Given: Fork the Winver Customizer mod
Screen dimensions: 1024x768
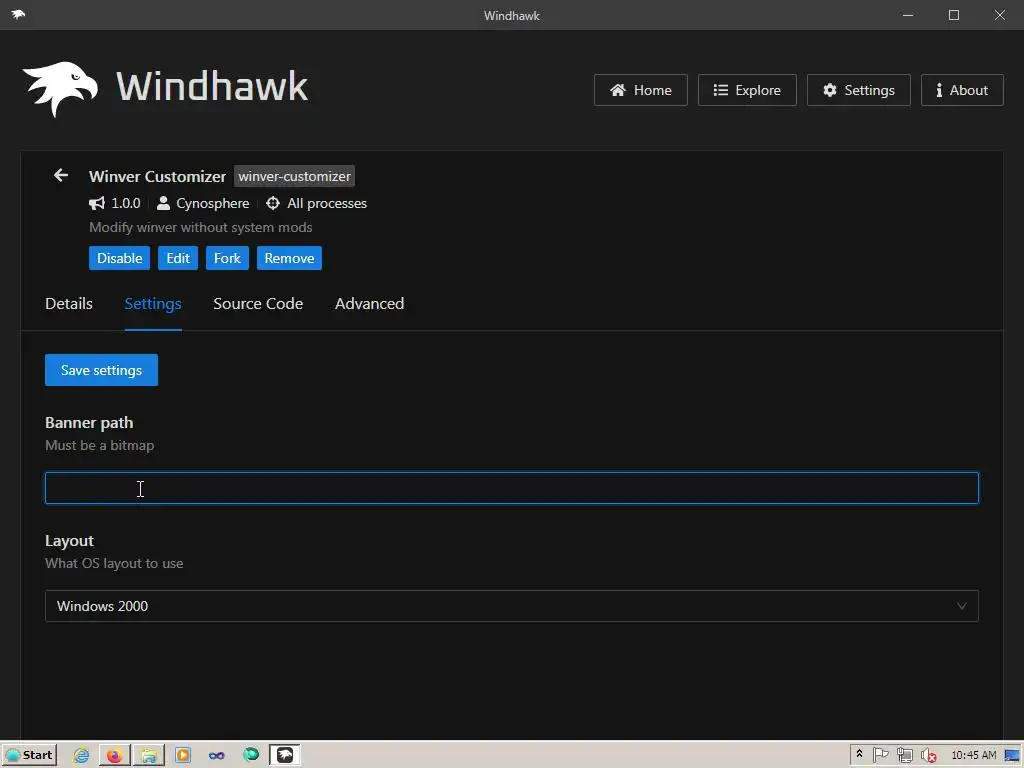Looking at the screenshot, I should 227,258.
